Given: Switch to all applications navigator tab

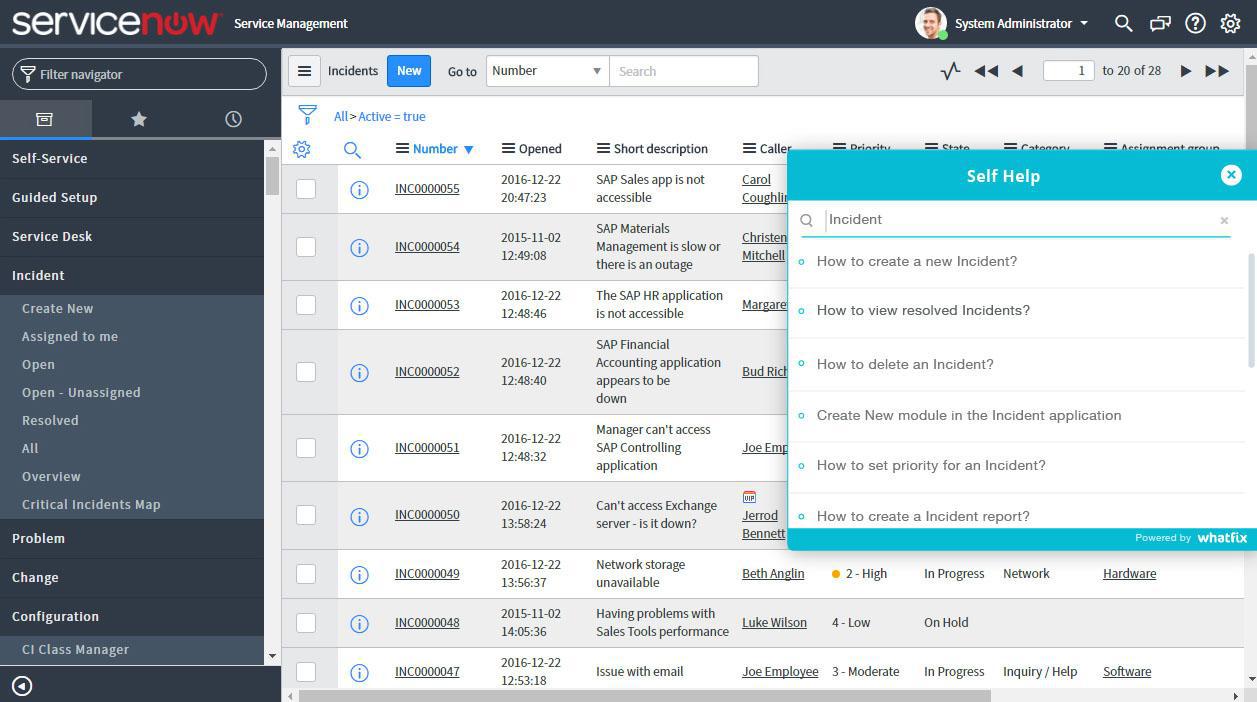Looking at the screenshot, I should click(45, 119).
